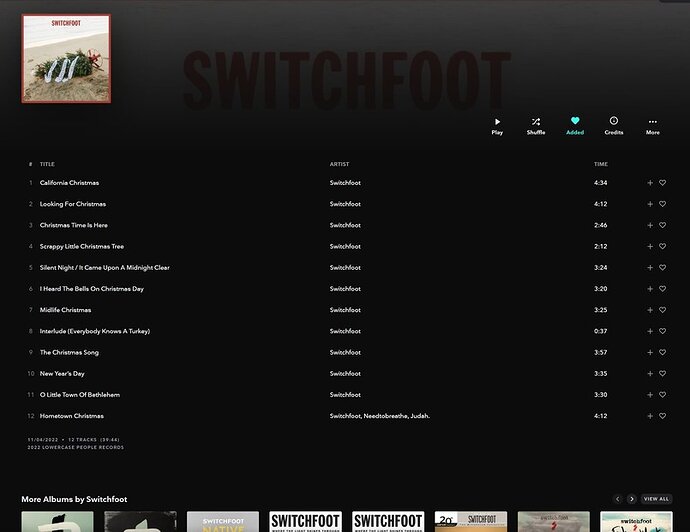Screen dimensions: 690x532
Task: Open album Credits
Action: [x=613, y=126]
